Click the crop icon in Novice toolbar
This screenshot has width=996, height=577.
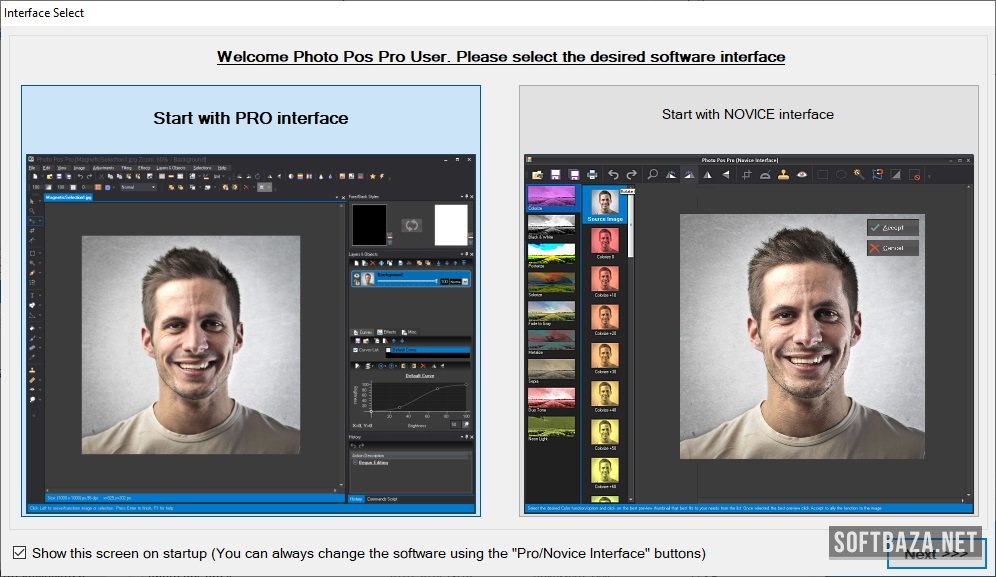click(746, 174)
